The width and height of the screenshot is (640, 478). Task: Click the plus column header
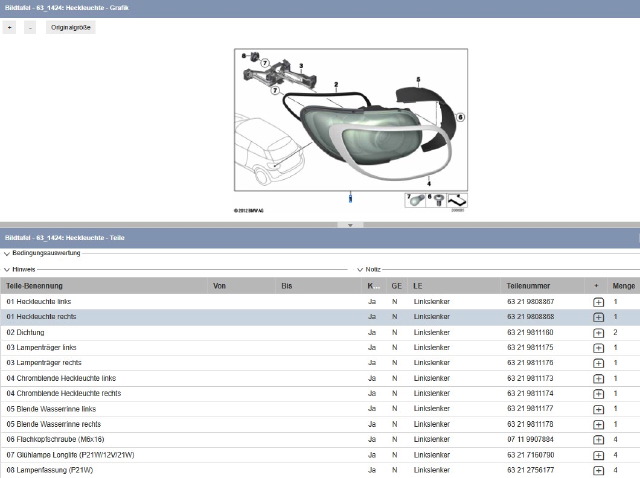(x=596, y=286)
